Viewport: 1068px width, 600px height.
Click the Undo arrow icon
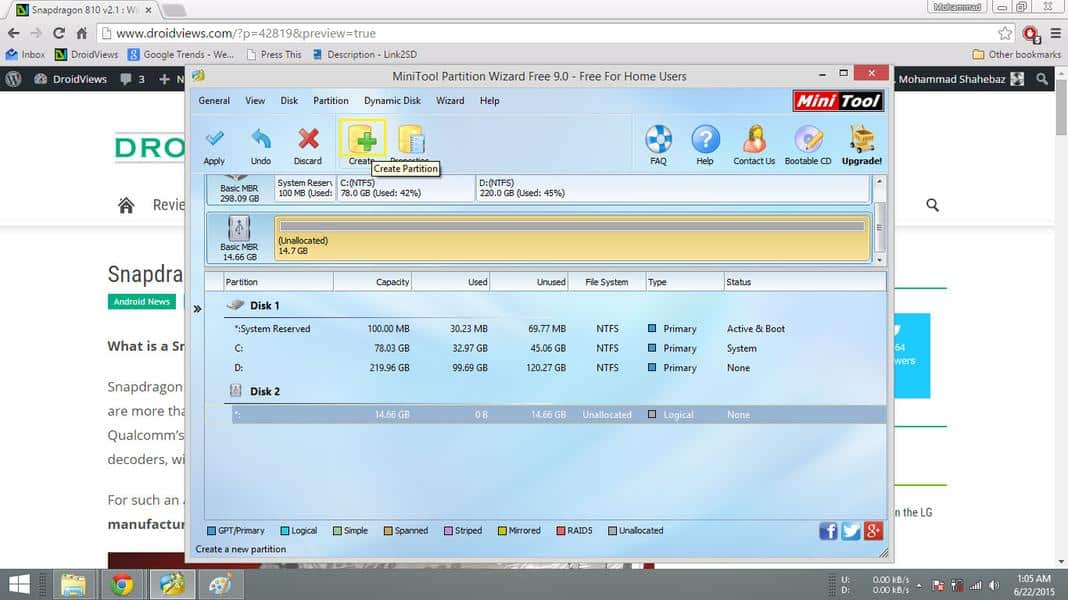click(x=261, y=139)
